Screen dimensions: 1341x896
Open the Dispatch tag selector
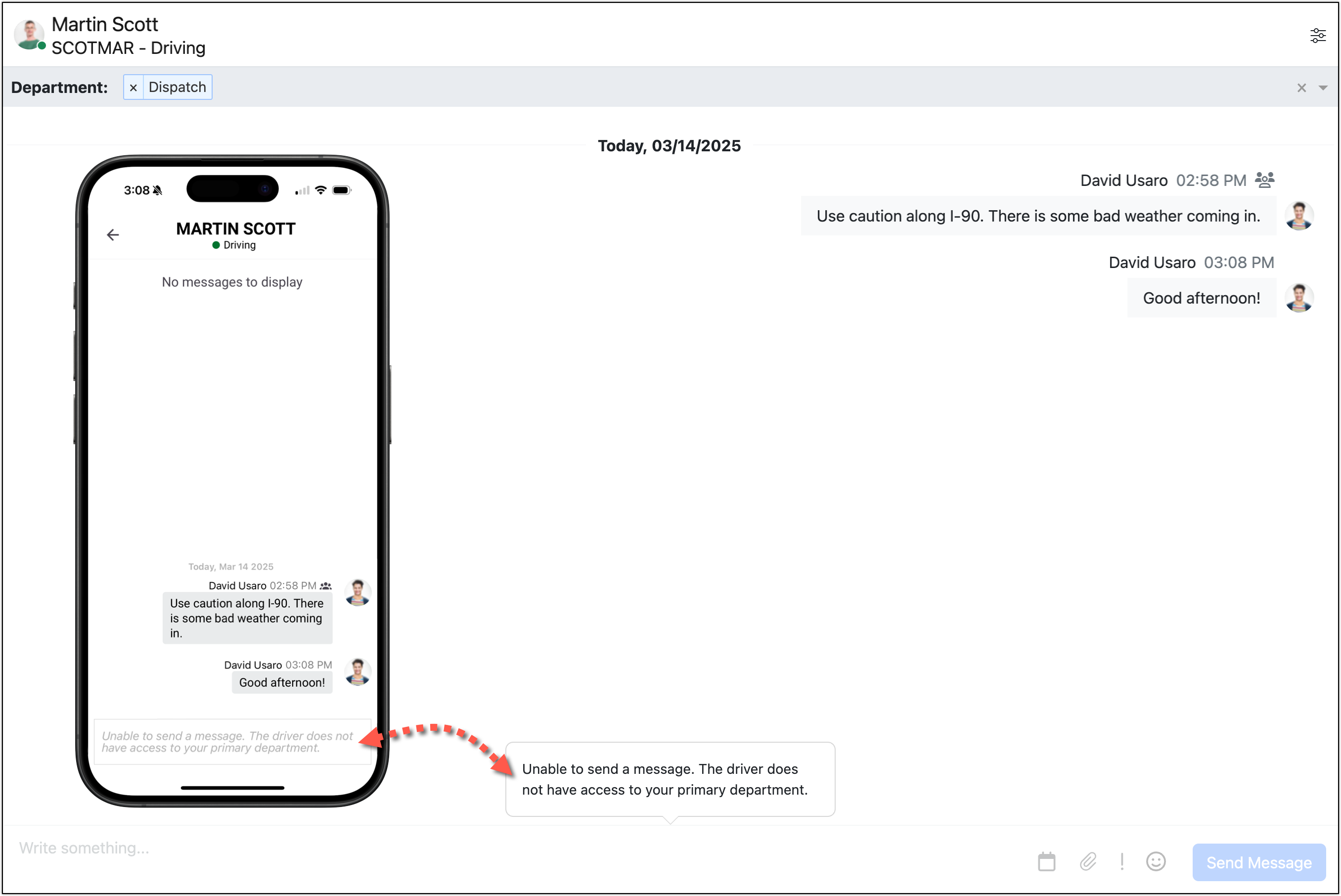click(x=177, y=87)
